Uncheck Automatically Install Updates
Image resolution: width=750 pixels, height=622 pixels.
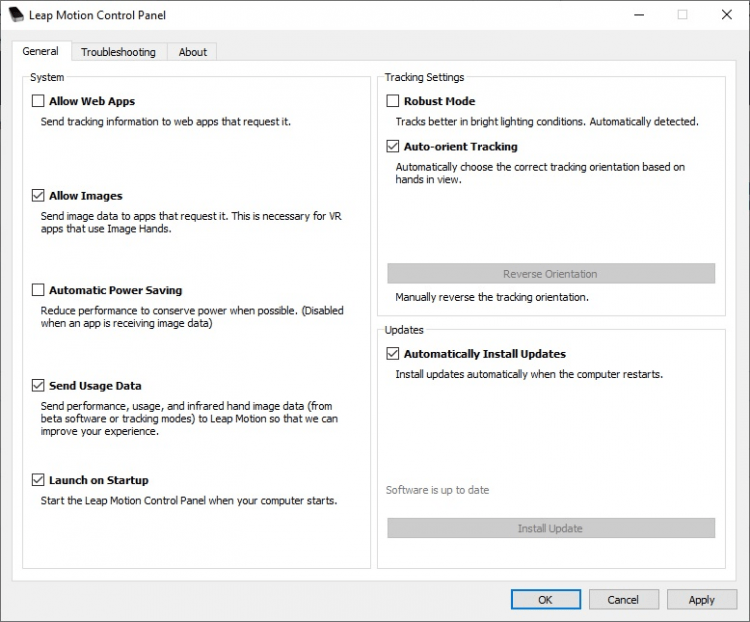[x=393, y=353]
